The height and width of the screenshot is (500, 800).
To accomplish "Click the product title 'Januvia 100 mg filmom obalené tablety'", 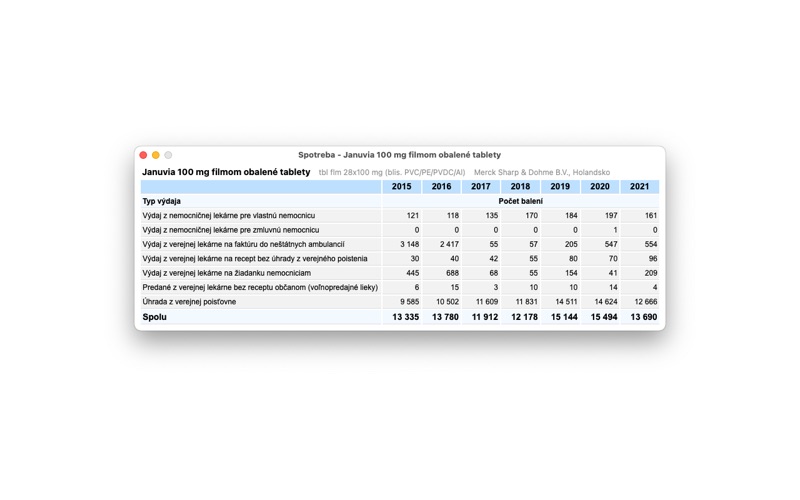I will [x=226, y=172].
